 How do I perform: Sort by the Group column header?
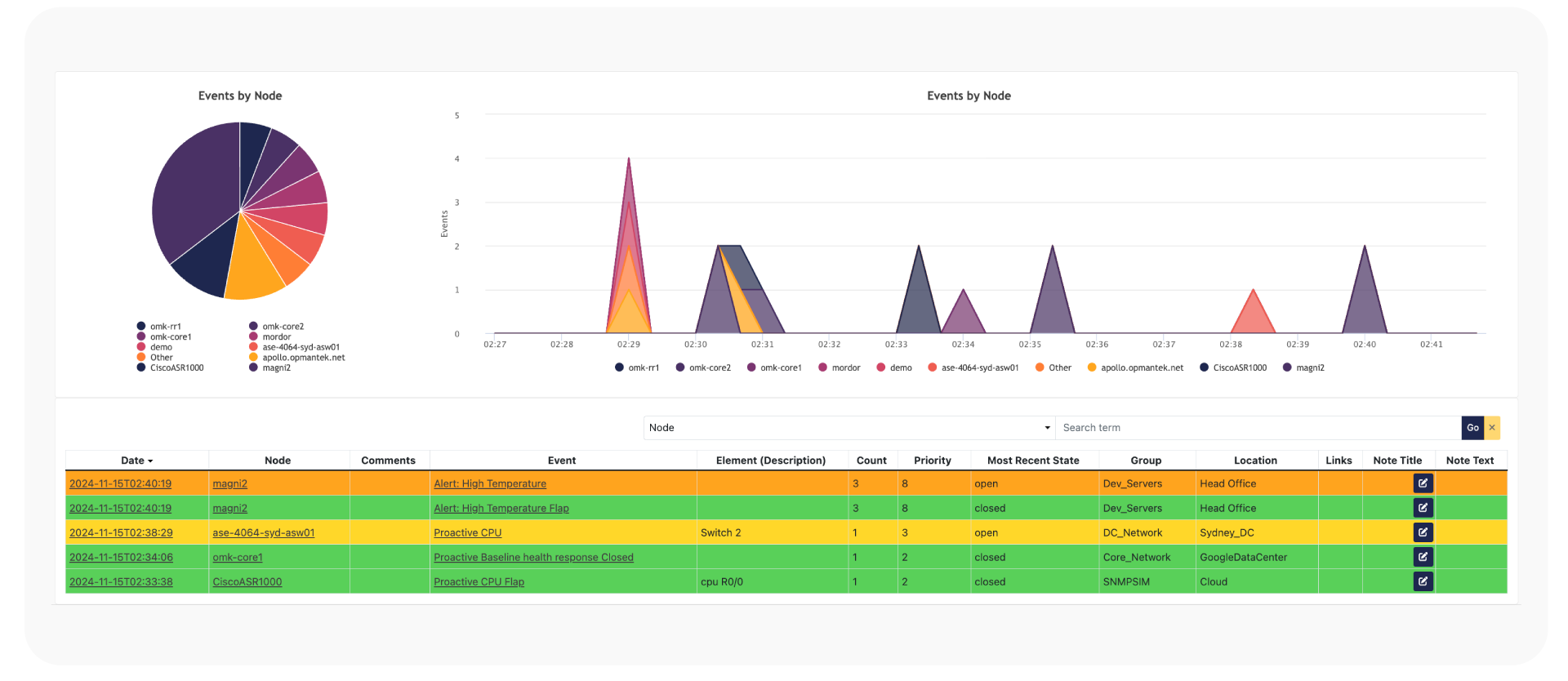point(1146,461)
